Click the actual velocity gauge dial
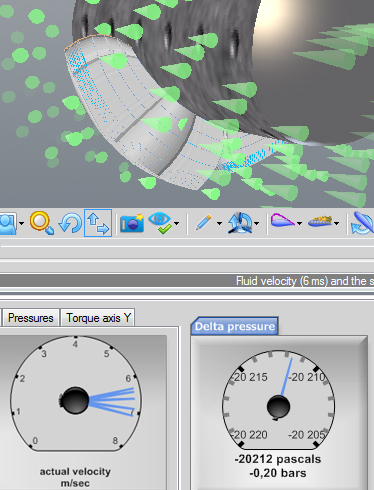The width and height of the screenshot is (374, 490). [75, 394]
